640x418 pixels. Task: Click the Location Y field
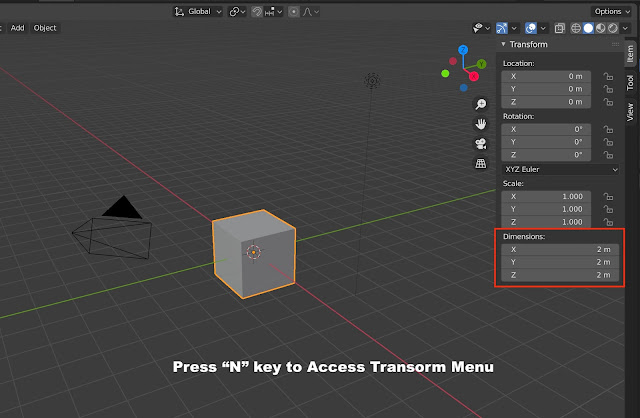[546, 89]
